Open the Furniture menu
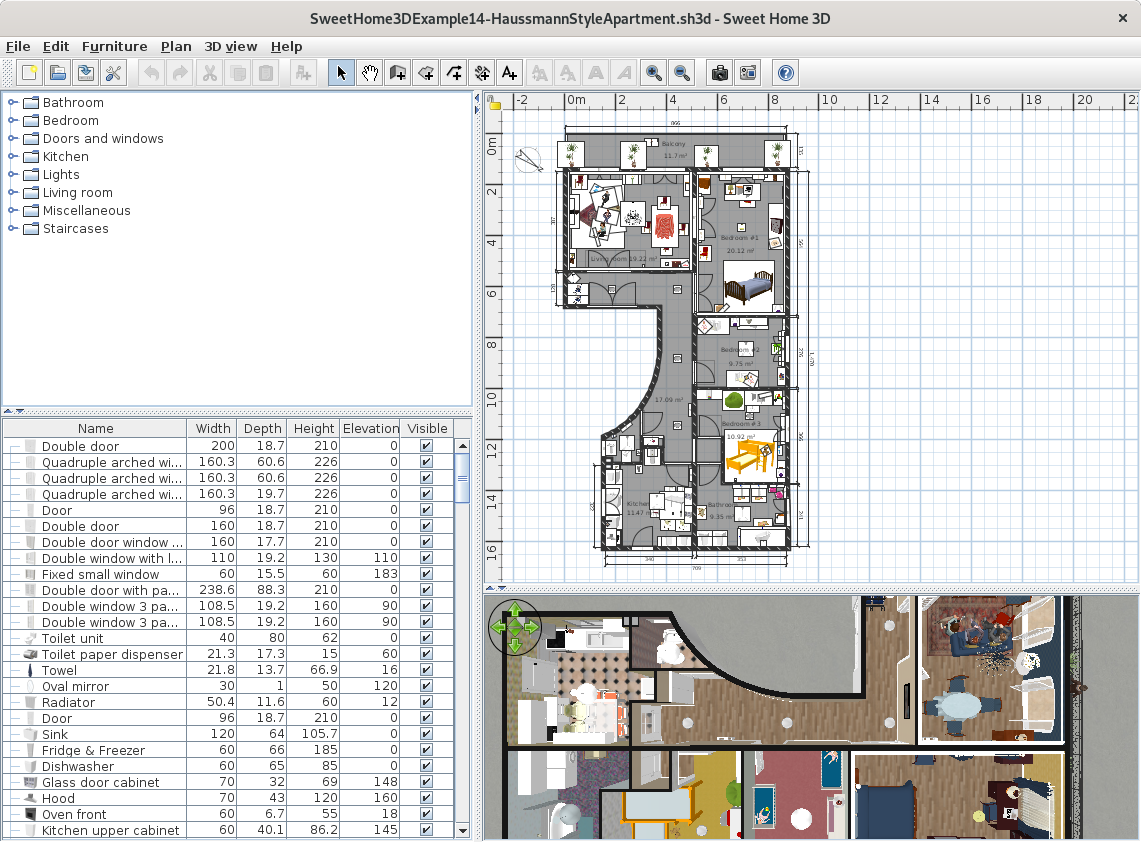The image size is (1141, 842). tap(114, 46)
